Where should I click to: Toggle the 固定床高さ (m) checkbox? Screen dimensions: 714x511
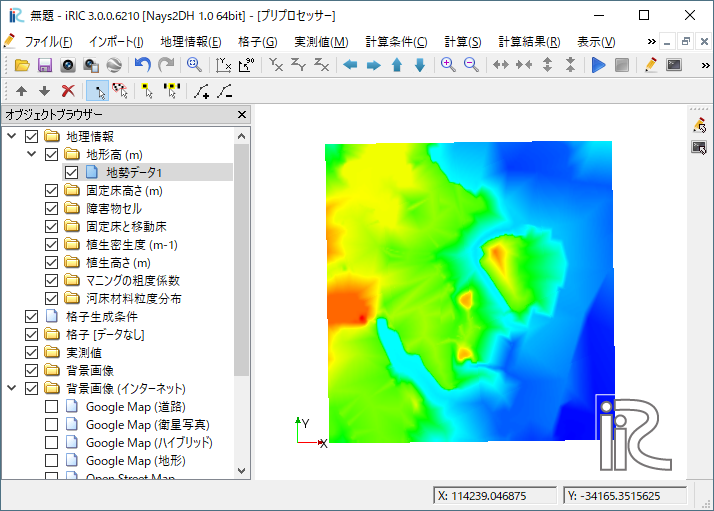point(51,190)
